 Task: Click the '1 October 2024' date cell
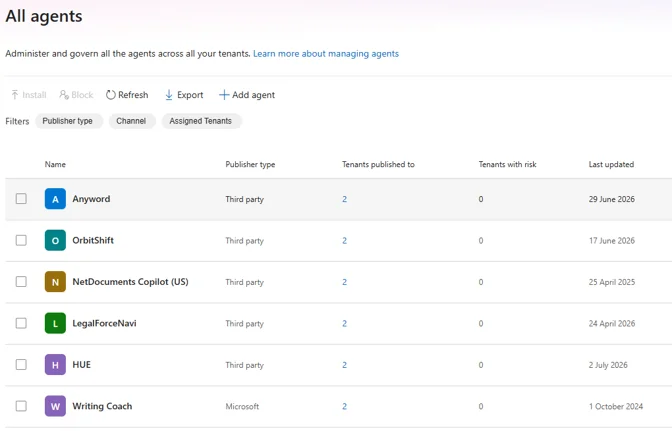coord(616,407)
